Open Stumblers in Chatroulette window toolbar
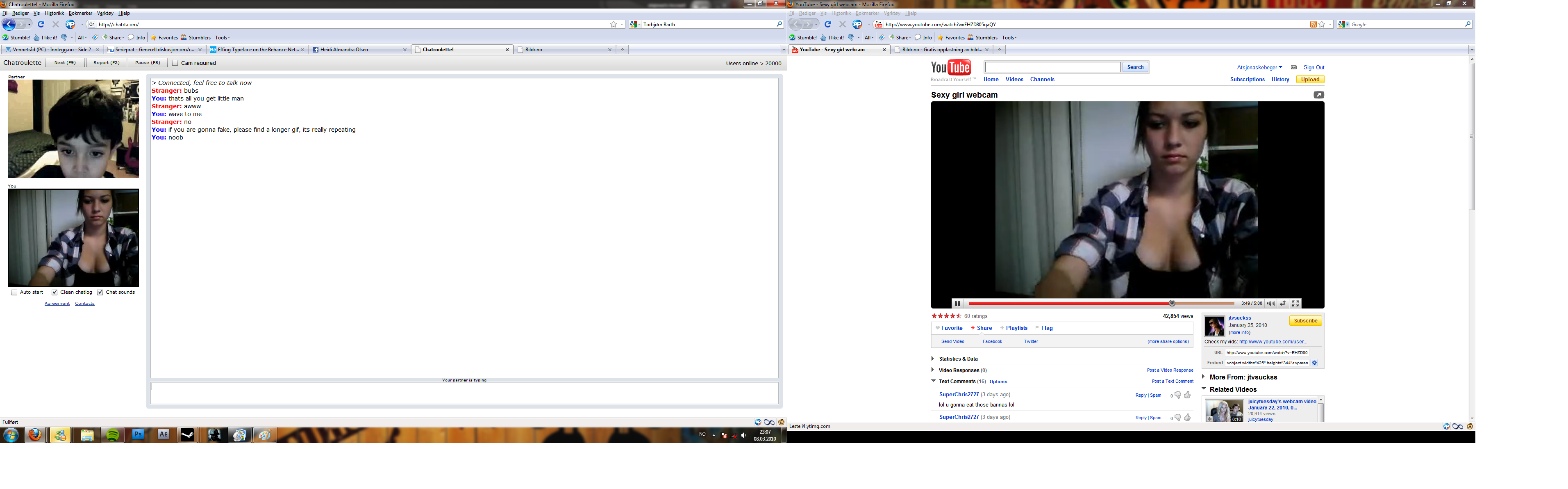 pyautogui.click(x=195, y=38)
